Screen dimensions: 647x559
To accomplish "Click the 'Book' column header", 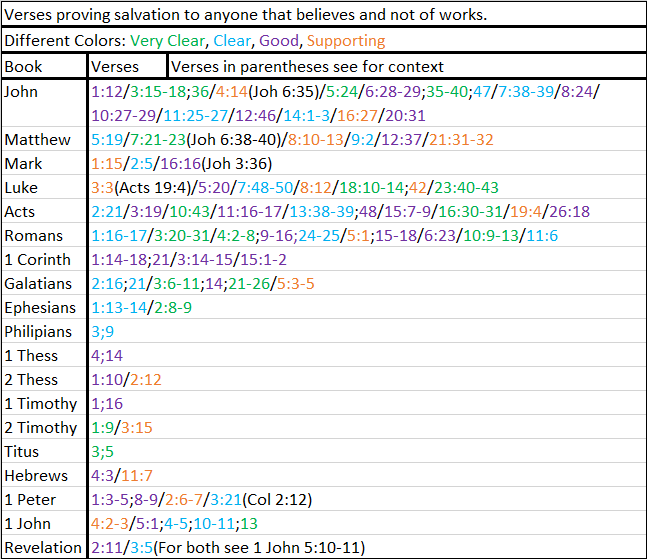I will pyautogui.click(x=45, y=66).
